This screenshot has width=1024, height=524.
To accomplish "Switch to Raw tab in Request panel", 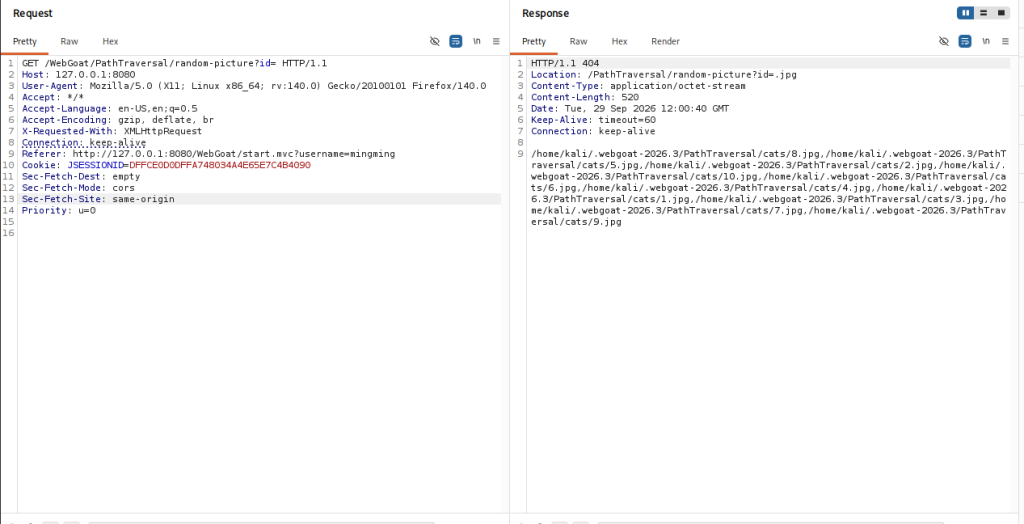I will (x=69, y=41).
